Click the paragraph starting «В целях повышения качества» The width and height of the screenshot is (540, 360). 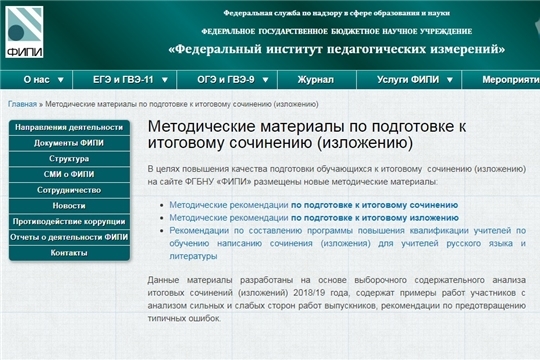coord(336,175)
